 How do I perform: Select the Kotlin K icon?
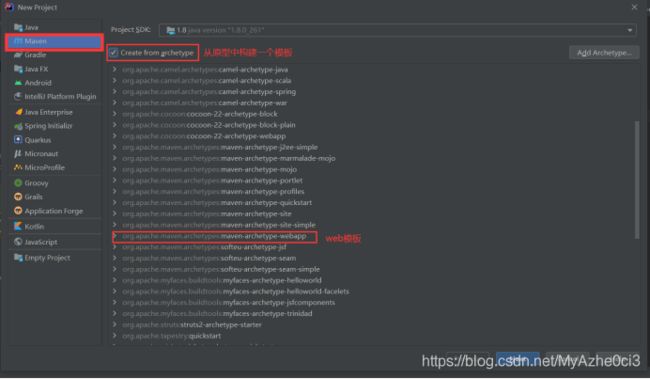[18, 226]
